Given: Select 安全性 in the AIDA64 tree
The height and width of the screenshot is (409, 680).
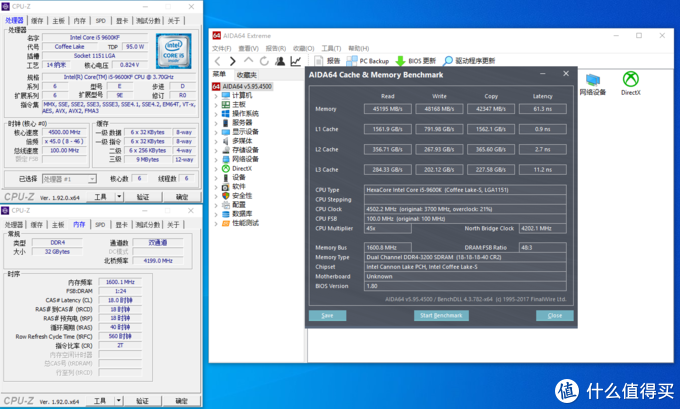Looking at the screenshot, I should coord(242,195).
